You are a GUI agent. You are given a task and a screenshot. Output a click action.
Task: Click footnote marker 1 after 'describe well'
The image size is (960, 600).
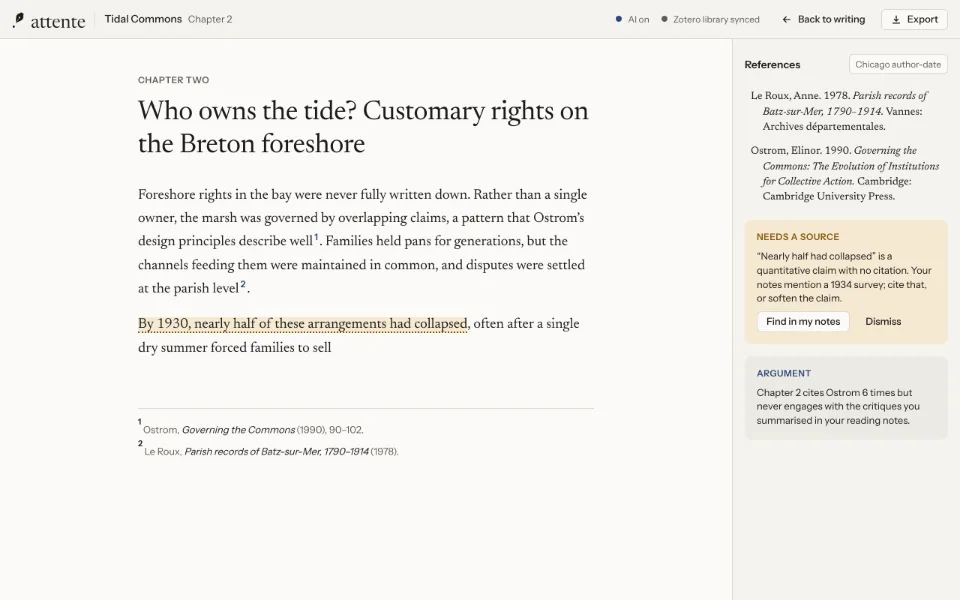pyautogui.click(x=317, y=237)
